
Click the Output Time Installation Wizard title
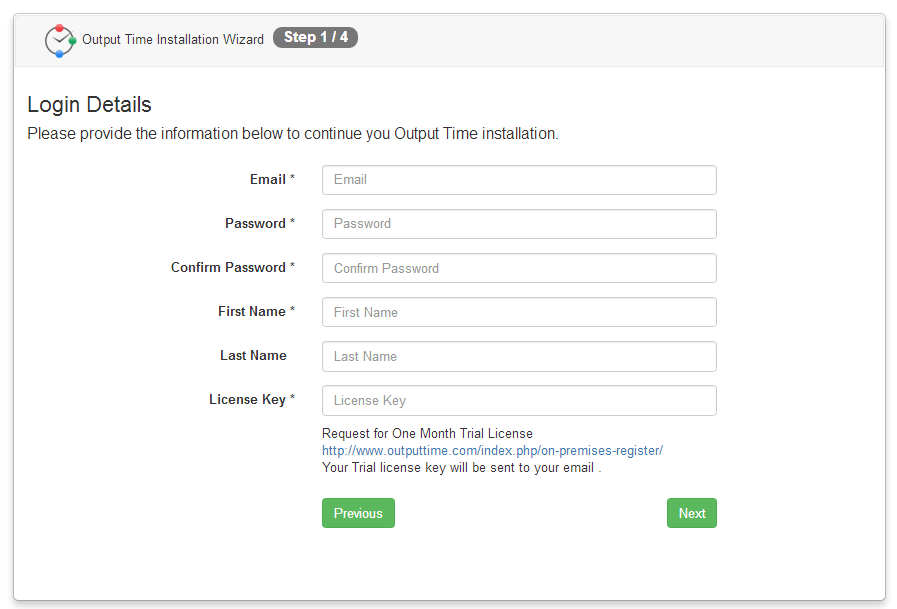coord(173,39)
